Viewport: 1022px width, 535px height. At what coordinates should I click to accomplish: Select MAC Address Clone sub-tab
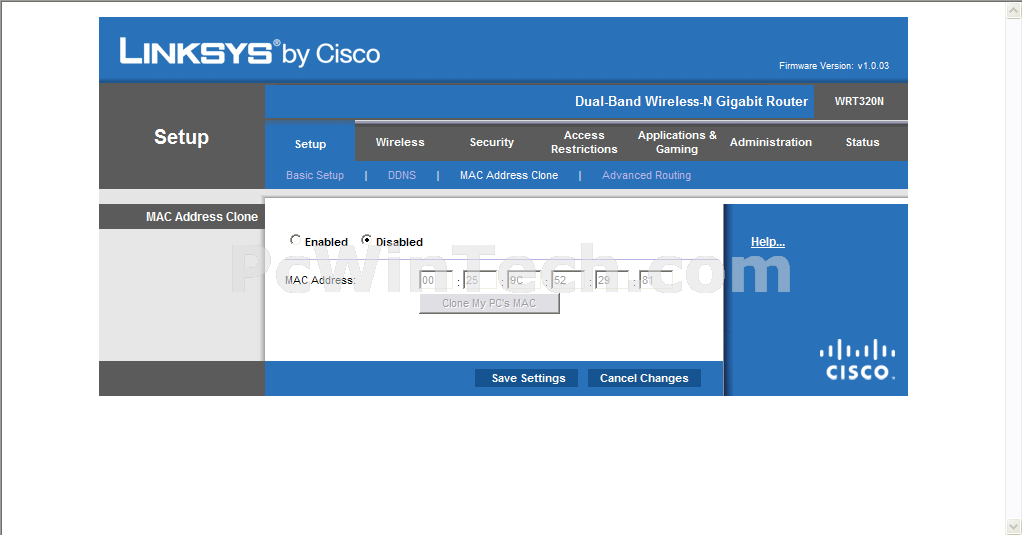tap(508, 175)
